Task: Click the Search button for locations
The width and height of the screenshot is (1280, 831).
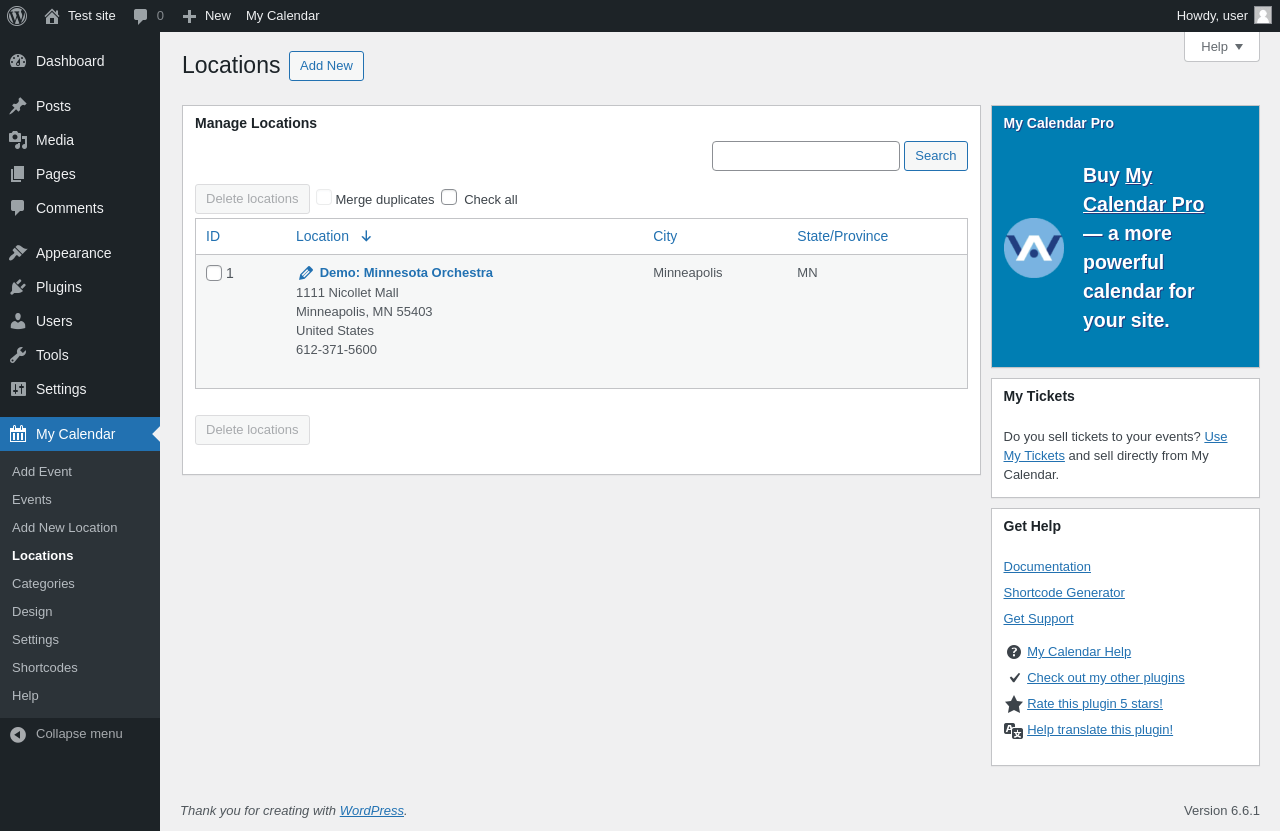Action: pyautogui.click(x=935, y=156)
